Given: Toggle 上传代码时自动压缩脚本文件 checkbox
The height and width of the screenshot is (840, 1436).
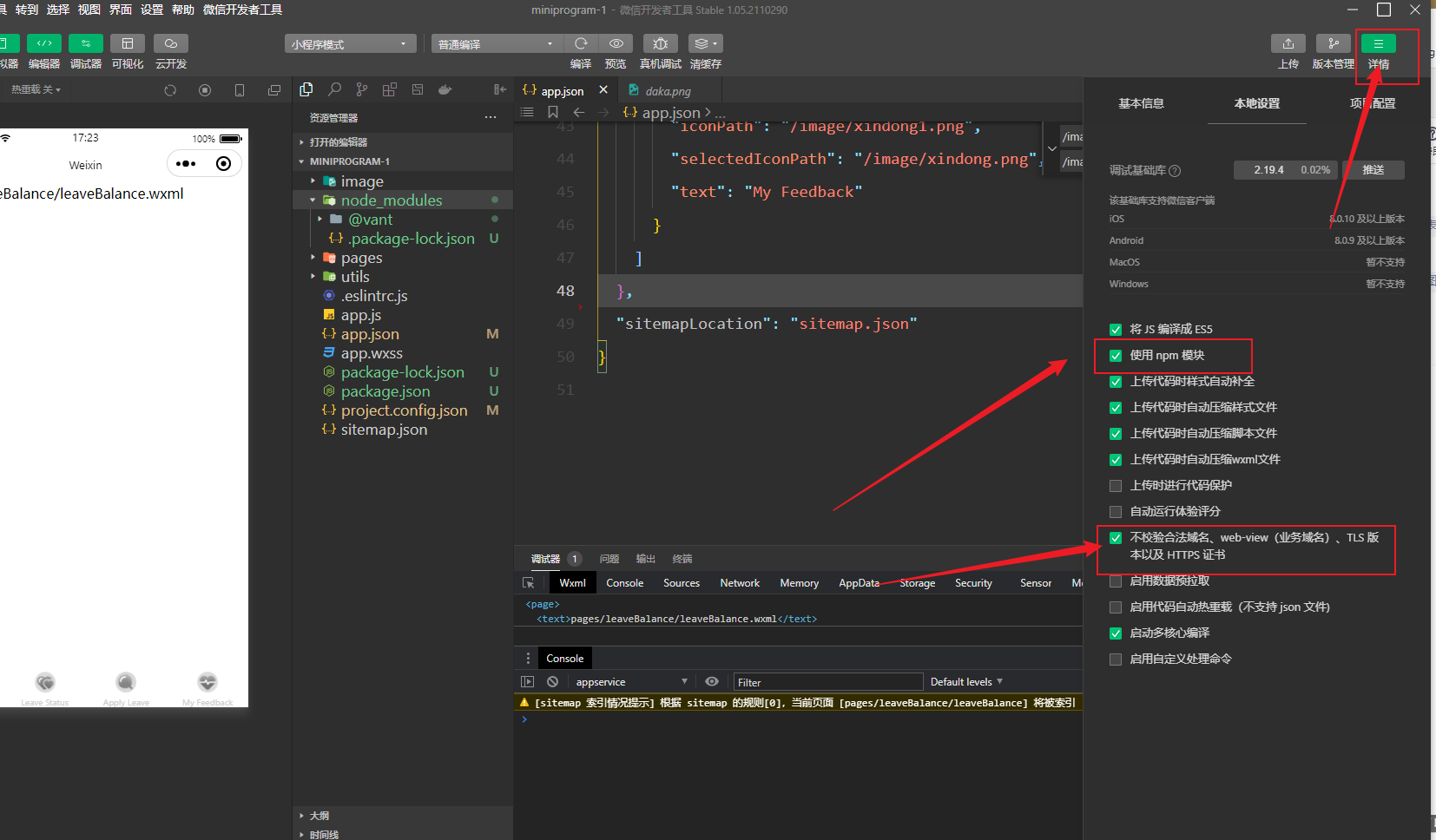Looking at the screenshot, I should [x=1116, y=434].
